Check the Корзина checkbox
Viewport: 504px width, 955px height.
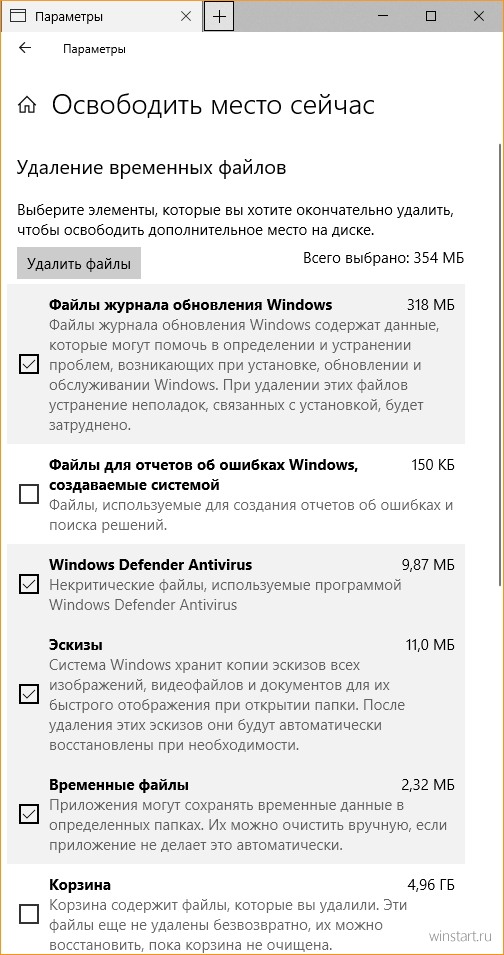pyautogui.click(x=29, y=913)
